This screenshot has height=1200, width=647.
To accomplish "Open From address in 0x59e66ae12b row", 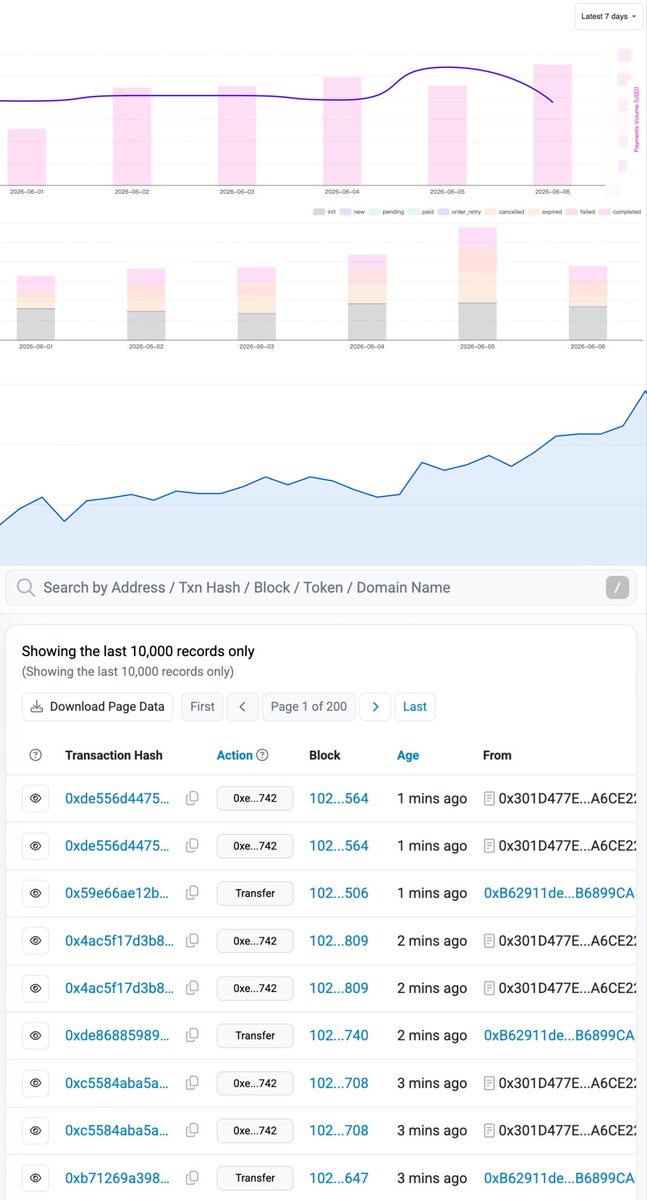I will (x=559, y=893).
